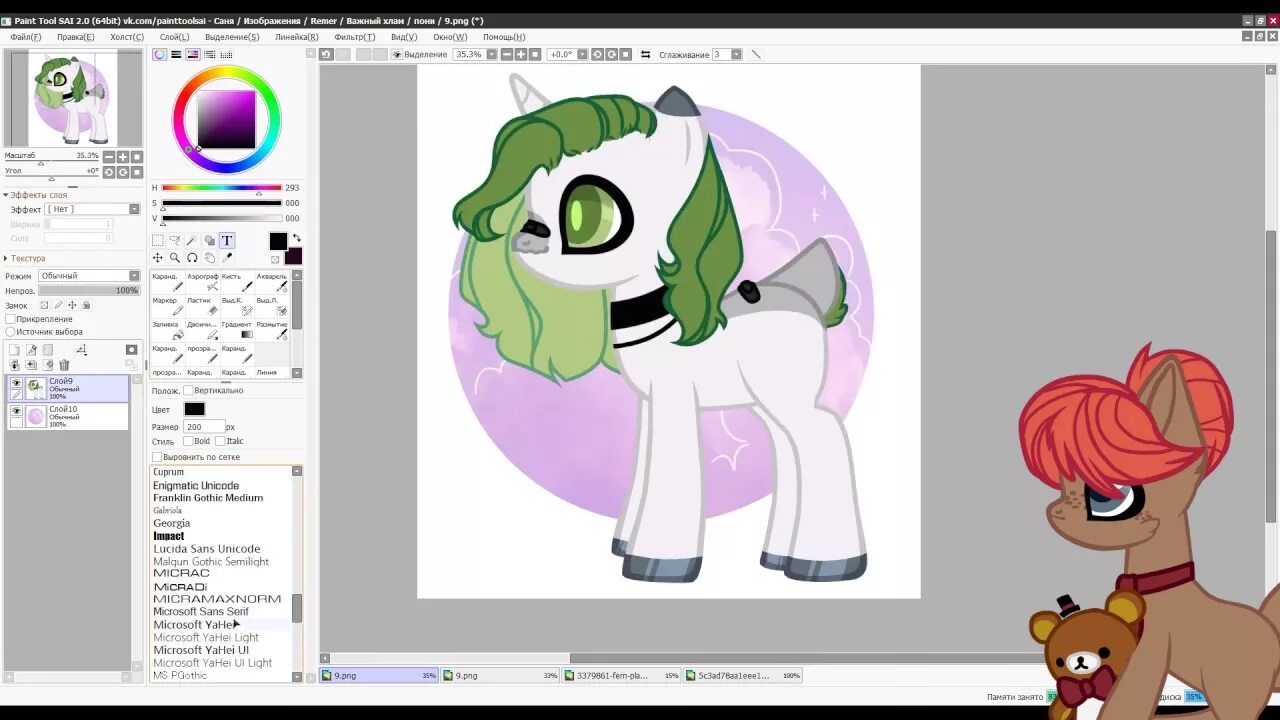Hide layer Слой10 with eye icon
This screenshot has width=1280, height=720.
click(x=16, y=410)
